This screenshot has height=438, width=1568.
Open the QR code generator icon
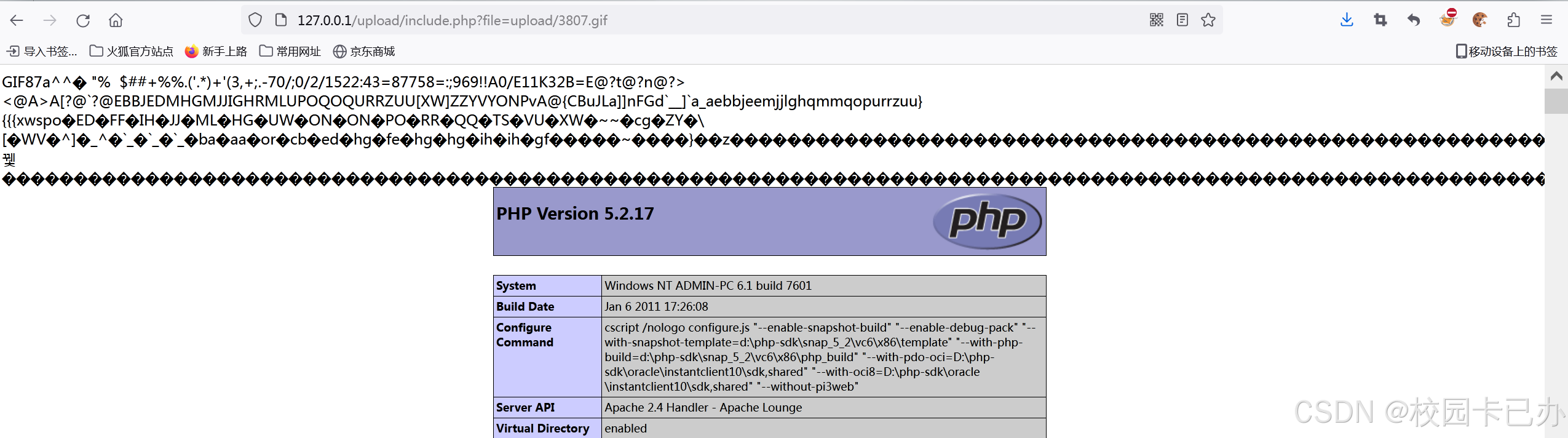[1157, 20]
